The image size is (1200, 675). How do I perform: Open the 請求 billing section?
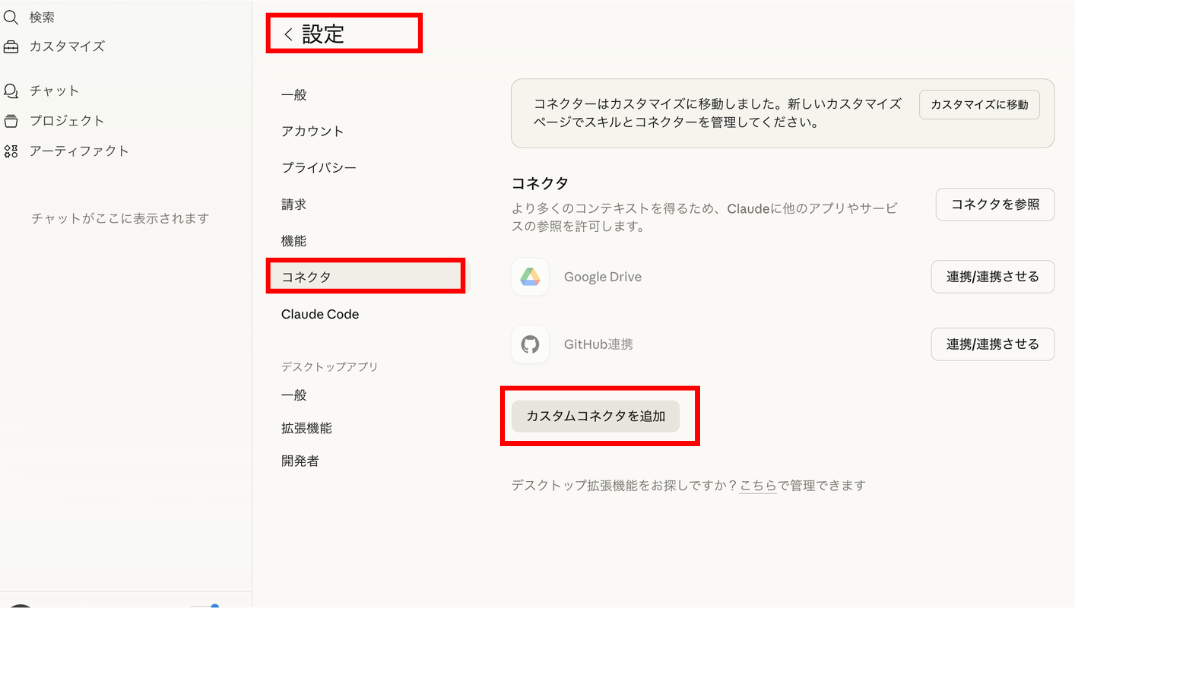tap(294, 204)
